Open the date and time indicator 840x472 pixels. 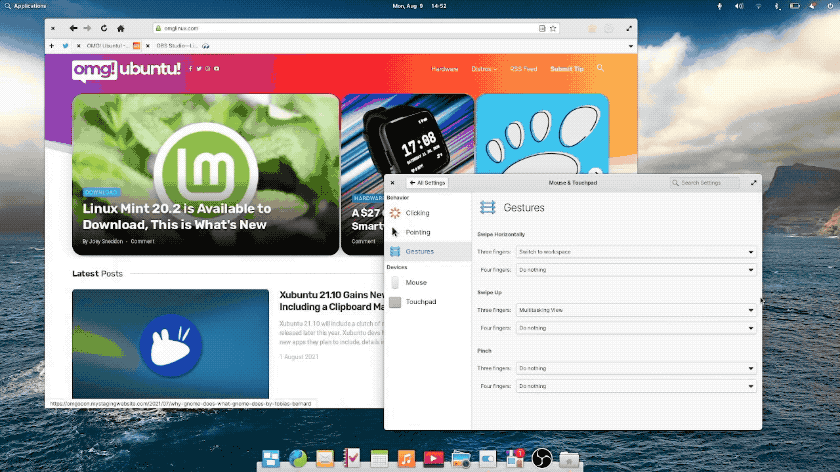point(419,6)
